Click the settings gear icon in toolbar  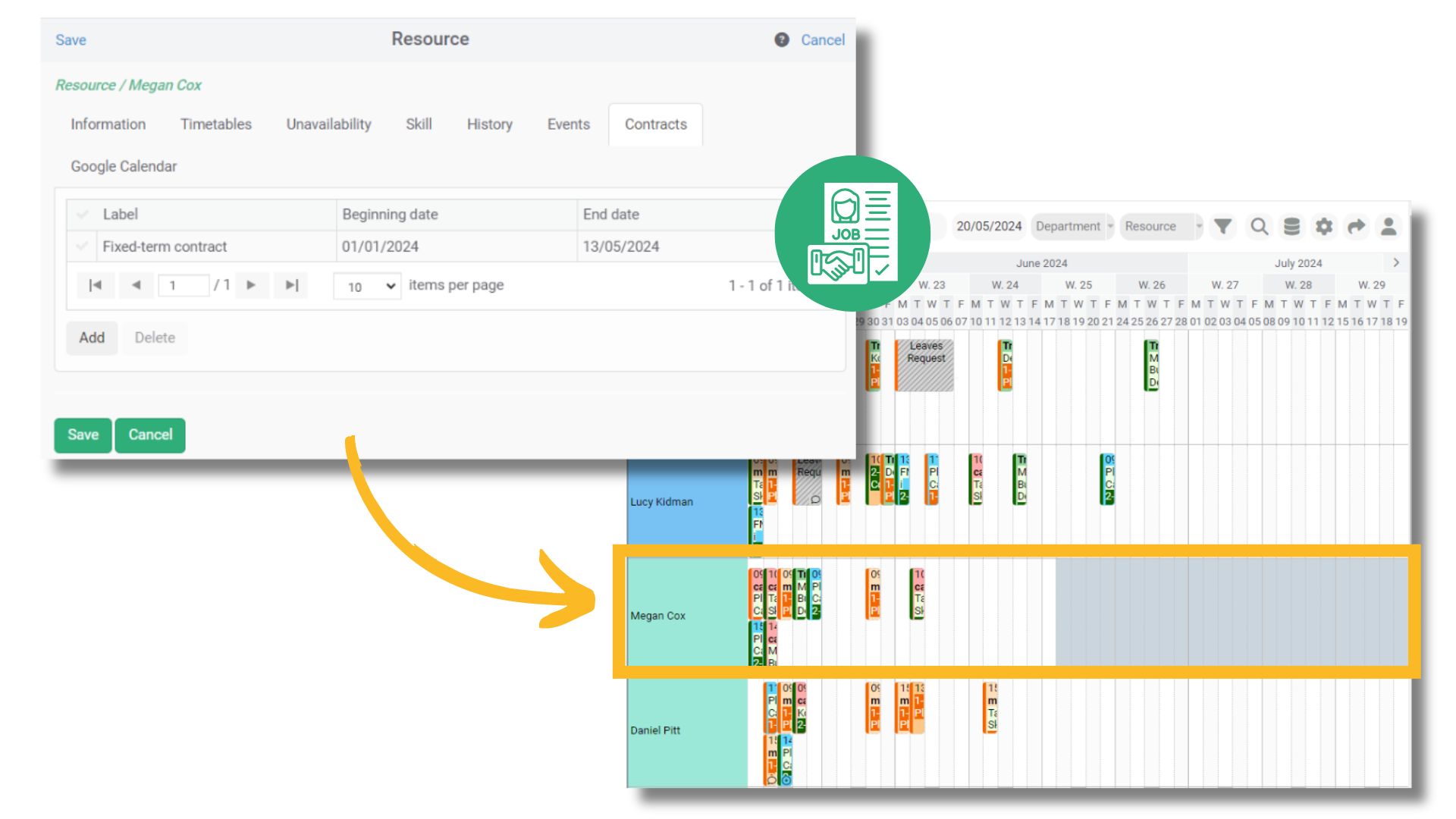coord(1324,227)
